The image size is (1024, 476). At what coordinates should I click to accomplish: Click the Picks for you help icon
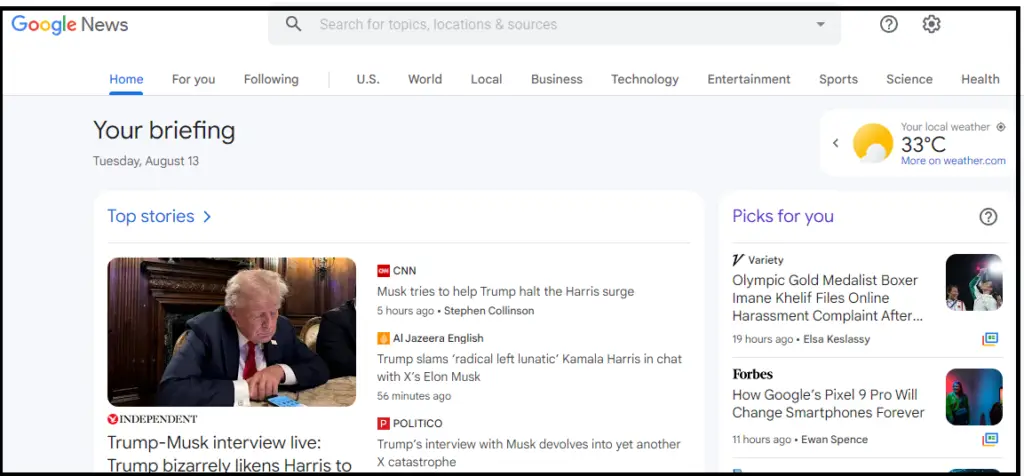[988, 216]
